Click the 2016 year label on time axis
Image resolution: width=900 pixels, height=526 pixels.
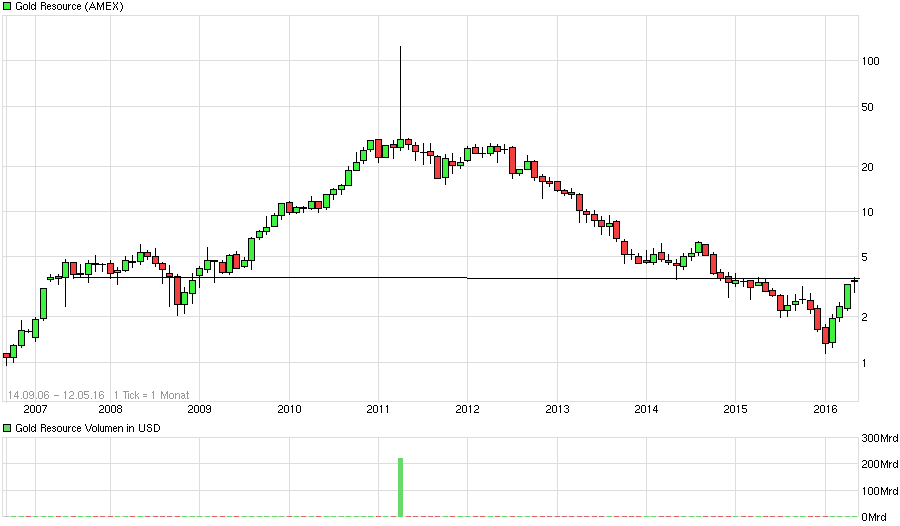coord(825,409)
